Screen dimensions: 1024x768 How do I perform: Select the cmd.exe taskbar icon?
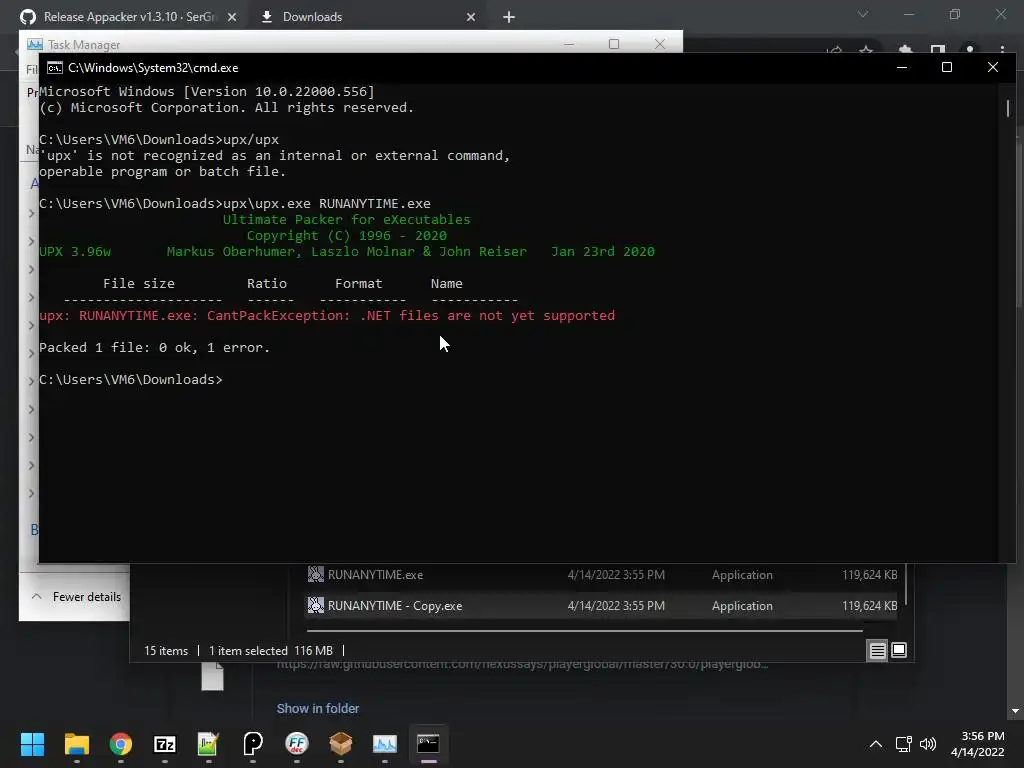[428, 744]
